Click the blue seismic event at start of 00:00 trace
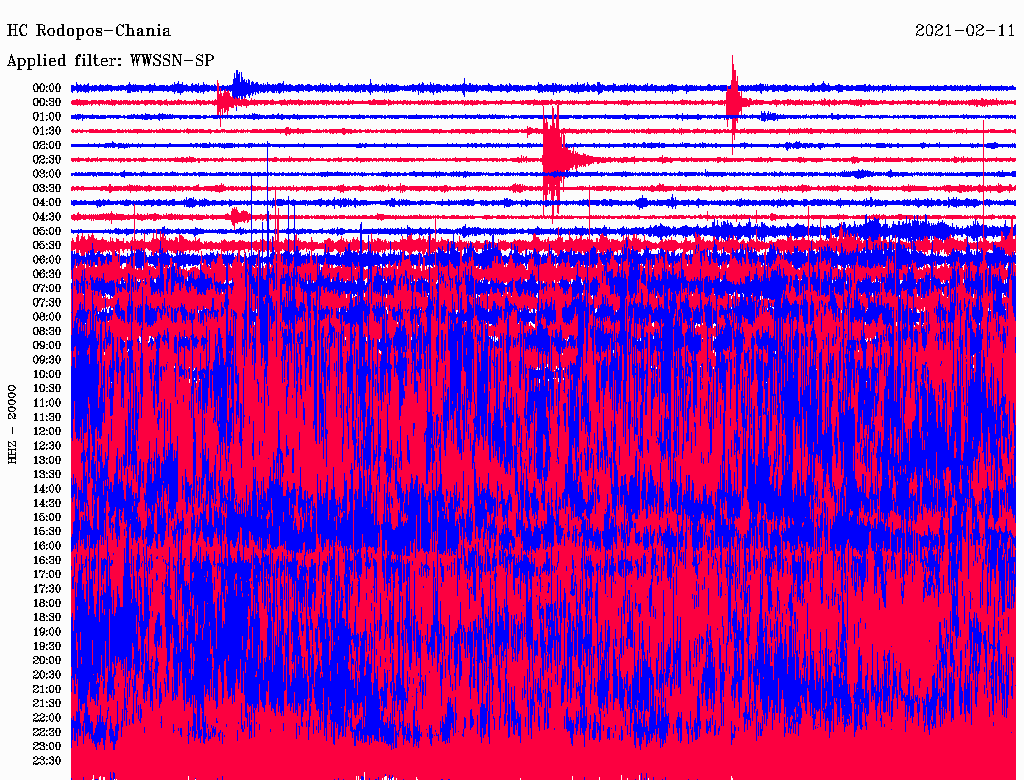Screen dimensions: 1024x780 coord(242,87)
